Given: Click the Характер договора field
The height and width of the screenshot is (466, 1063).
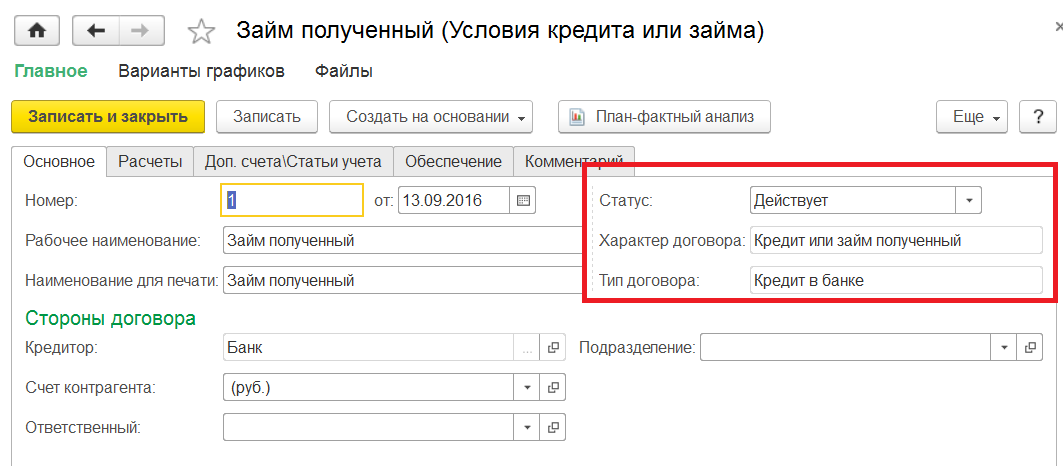Looking at the screenshot, I should [x=896, y=240].
